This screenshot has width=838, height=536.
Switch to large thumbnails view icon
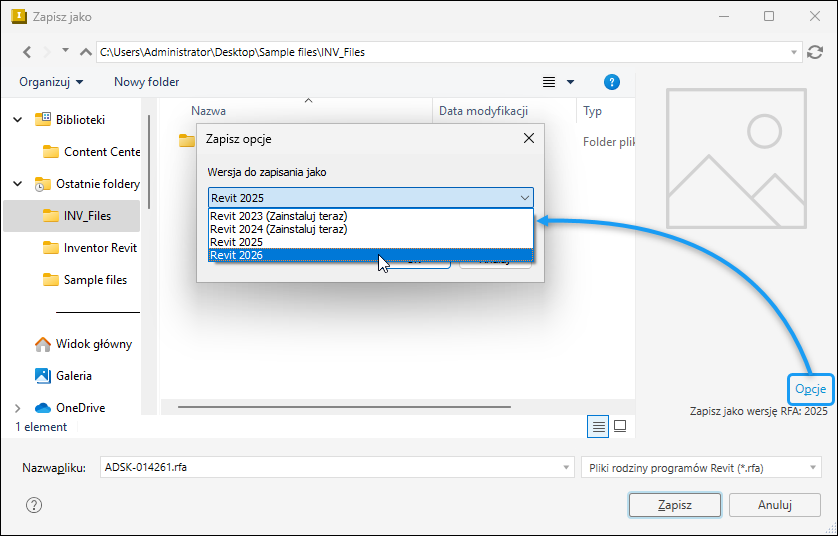(620, 426)
